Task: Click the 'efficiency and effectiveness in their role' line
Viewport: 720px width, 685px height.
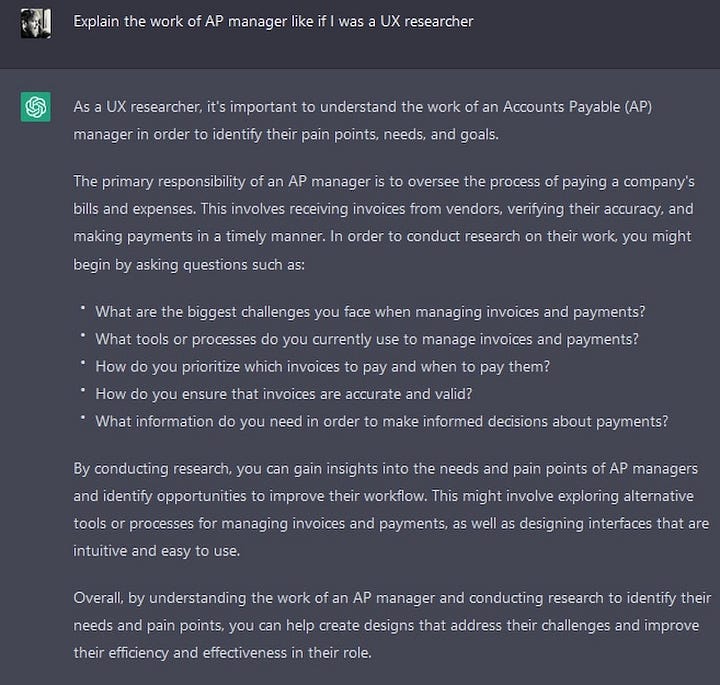Action: pyautogui.click(x=222, y=653)
